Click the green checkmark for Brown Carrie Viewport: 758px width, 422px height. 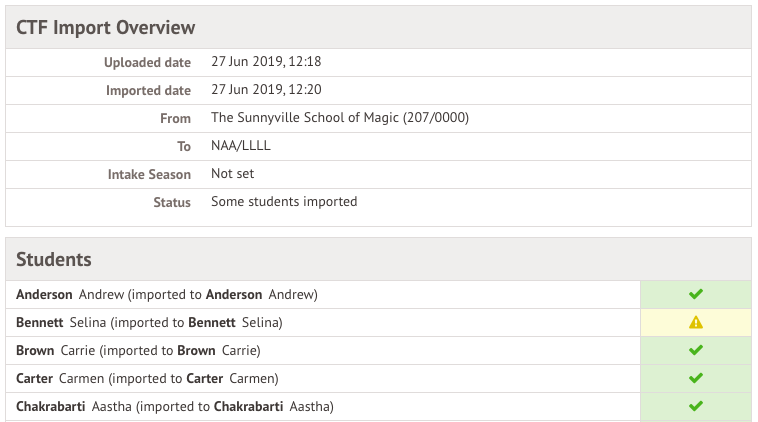tap(696, 350)
